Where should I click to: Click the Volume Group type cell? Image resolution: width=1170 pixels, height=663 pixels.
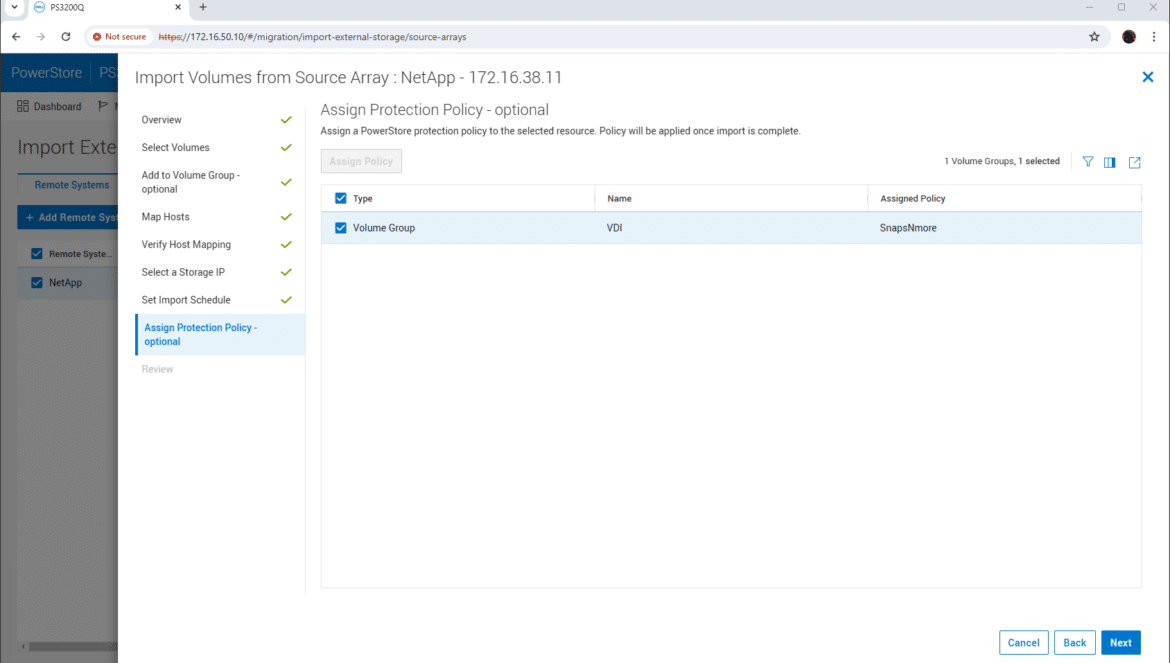point(384,228)
